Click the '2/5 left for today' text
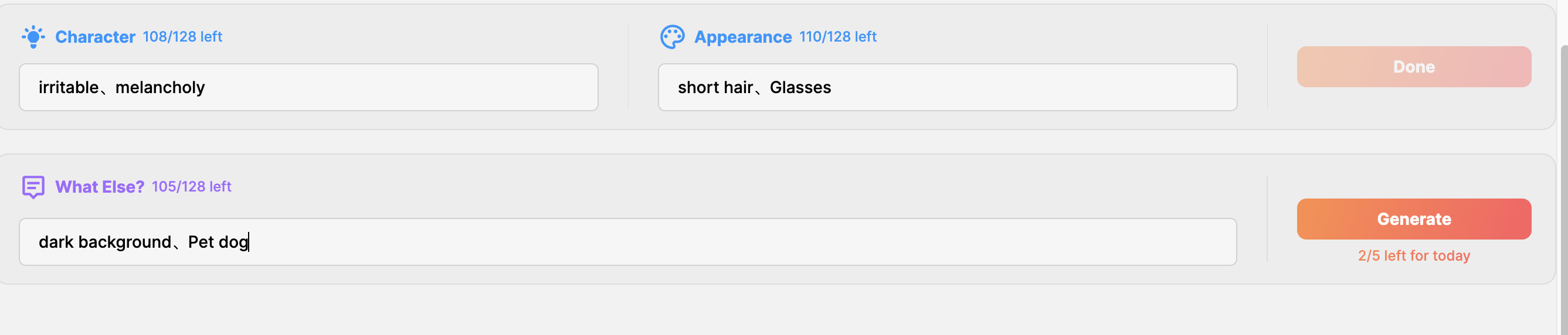The width and height of the screenshot is (1568, 335). click(x=1413, y=255)
